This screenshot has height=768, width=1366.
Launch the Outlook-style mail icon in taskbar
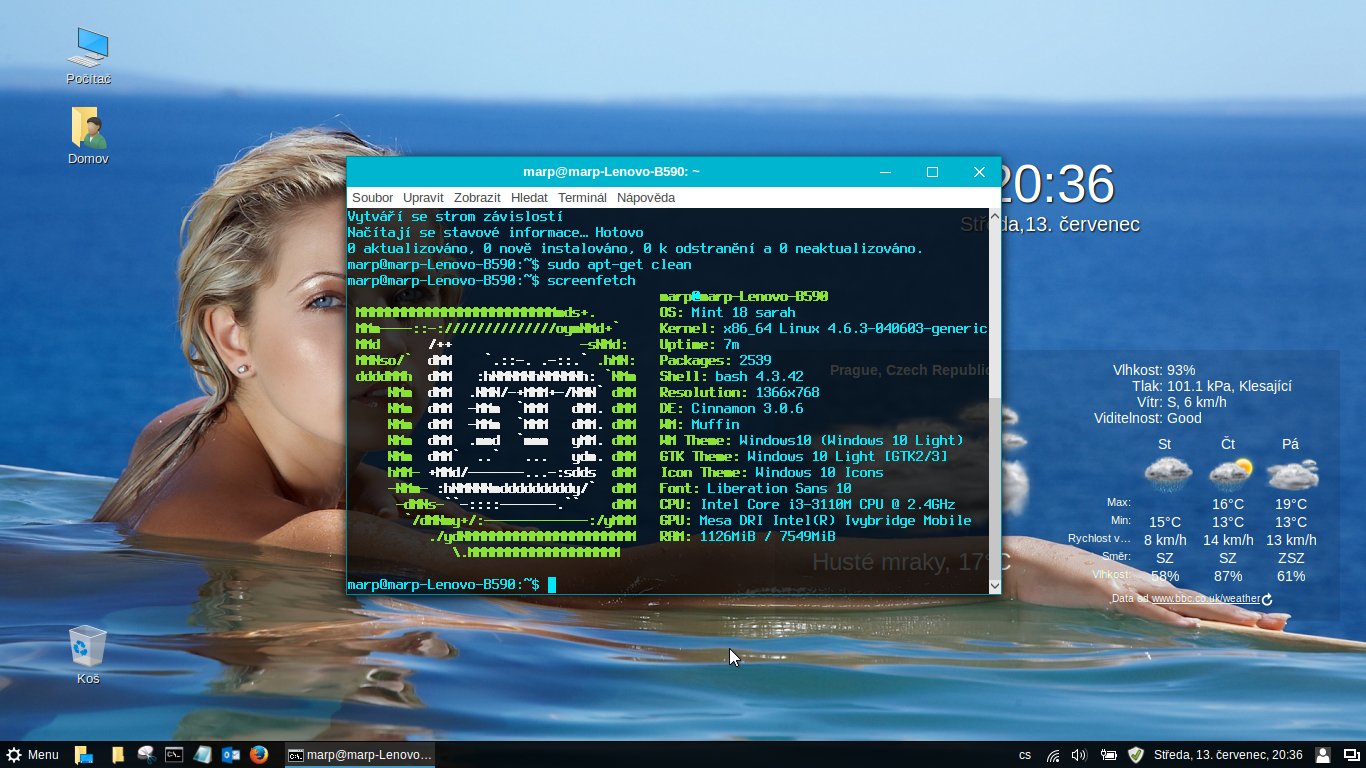tap(231, 755)
